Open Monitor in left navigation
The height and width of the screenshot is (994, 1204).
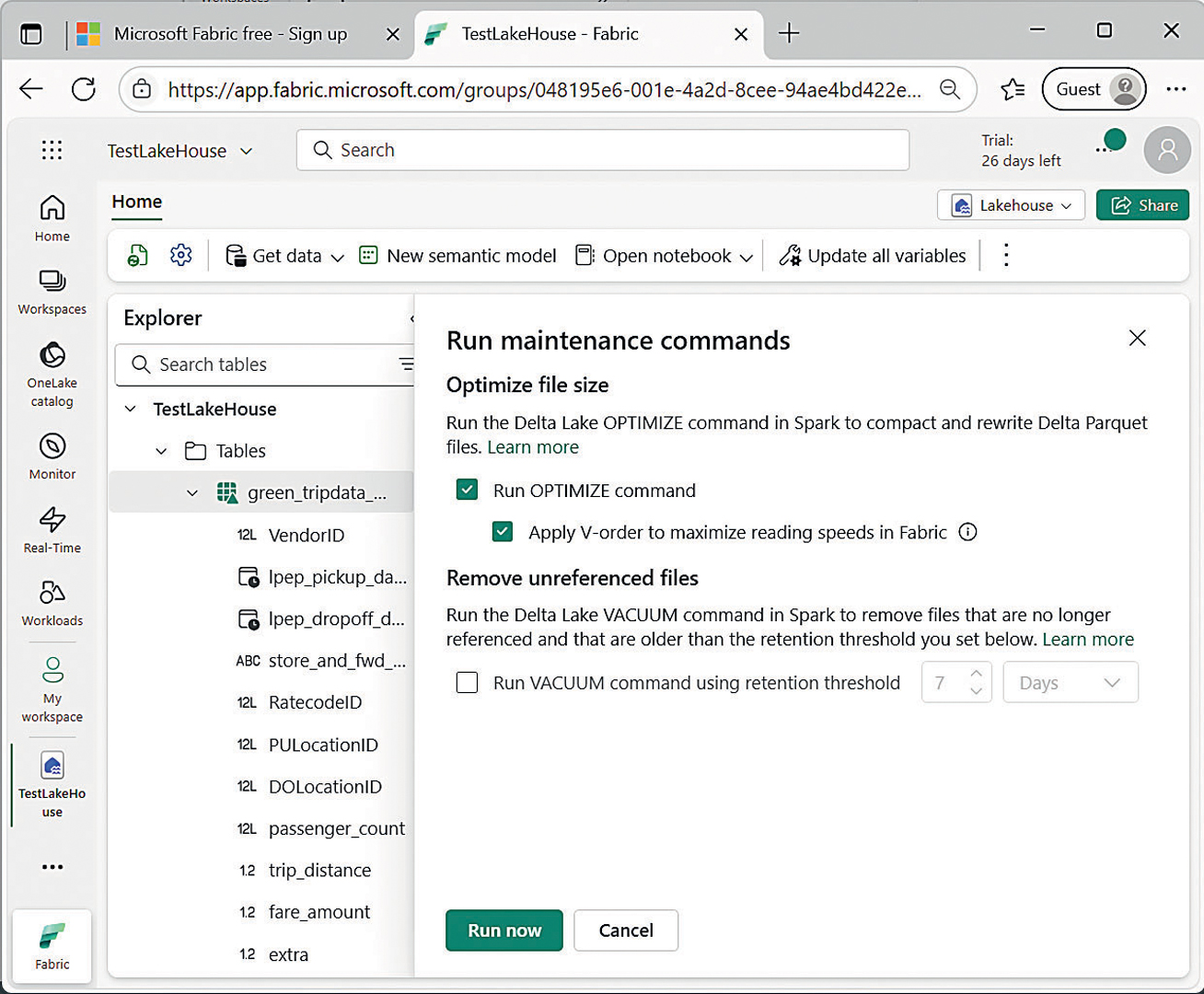(x=52, y=457)
